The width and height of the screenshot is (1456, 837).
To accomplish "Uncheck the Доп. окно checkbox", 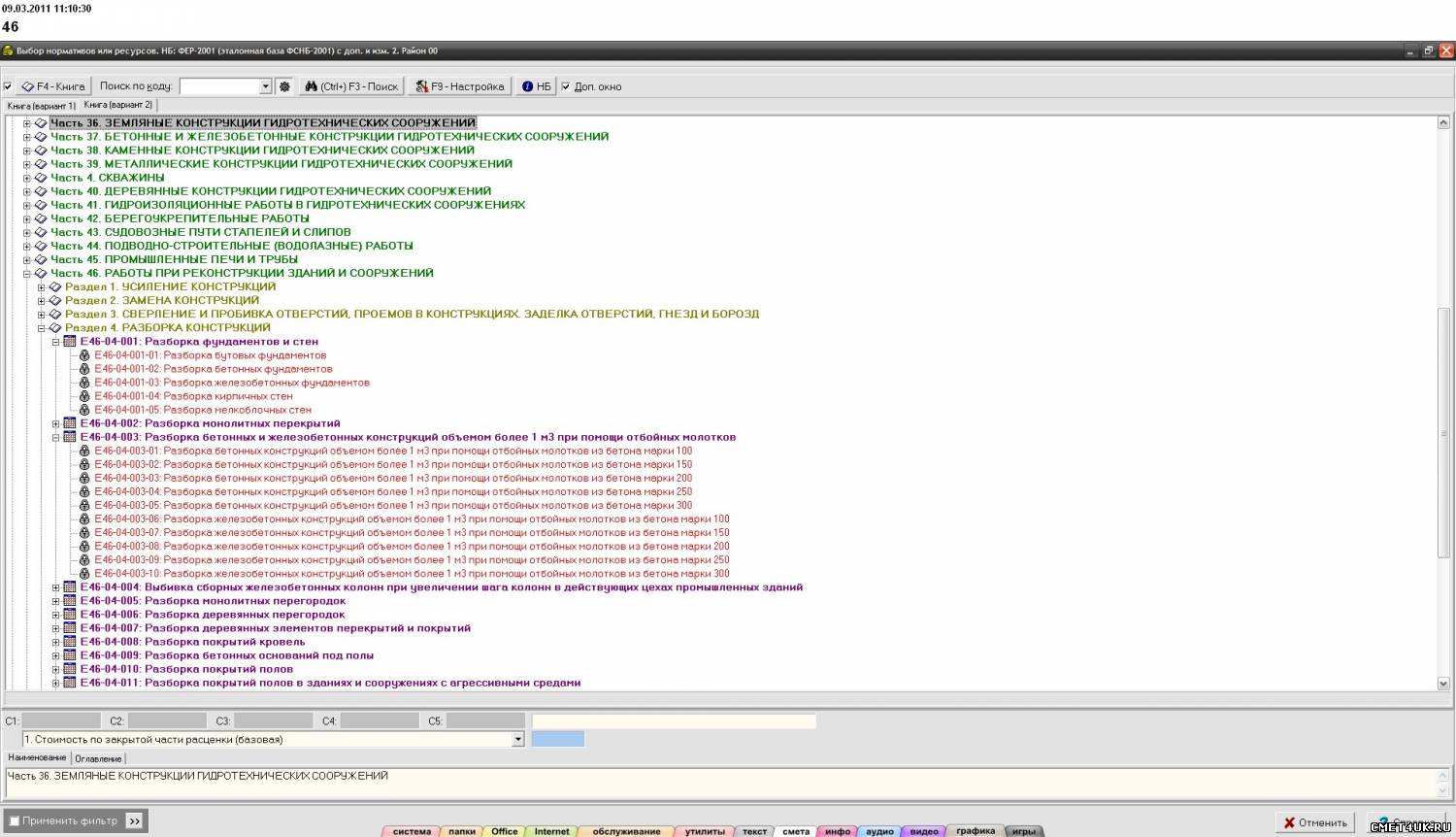I will pyautogui.click(x=566, y=86).
